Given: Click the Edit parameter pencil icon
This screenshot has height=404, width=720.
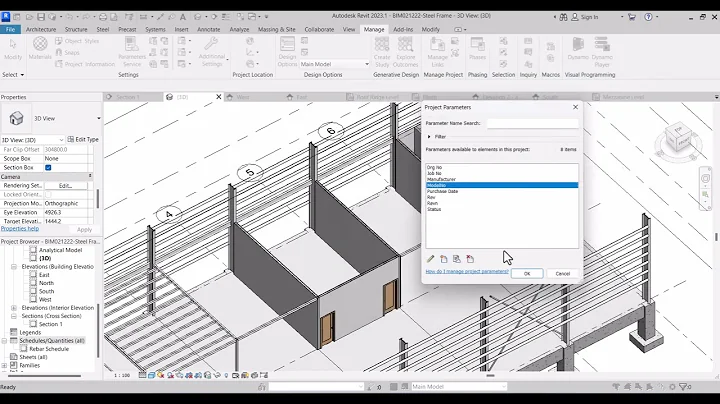Looking at the screenshot, I should coord(430,259).
